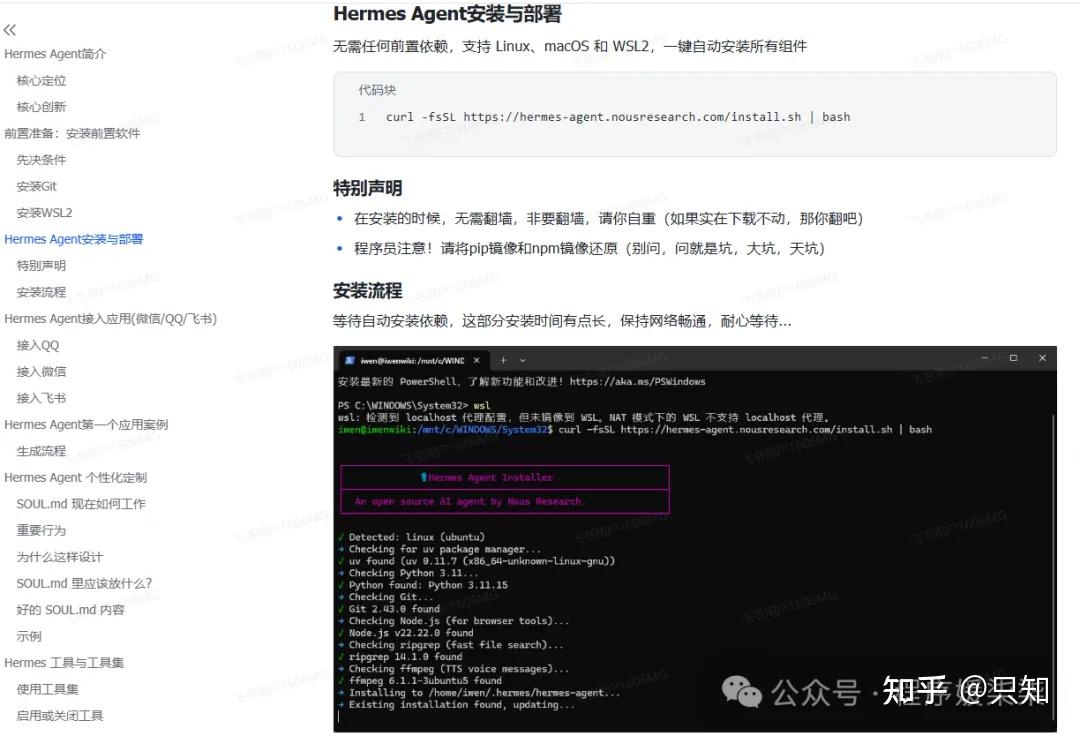This screenshot has height=736, width=1080.
Task: Open Hermes Agent第一个应用案例 outline entry
Action: 86,425
